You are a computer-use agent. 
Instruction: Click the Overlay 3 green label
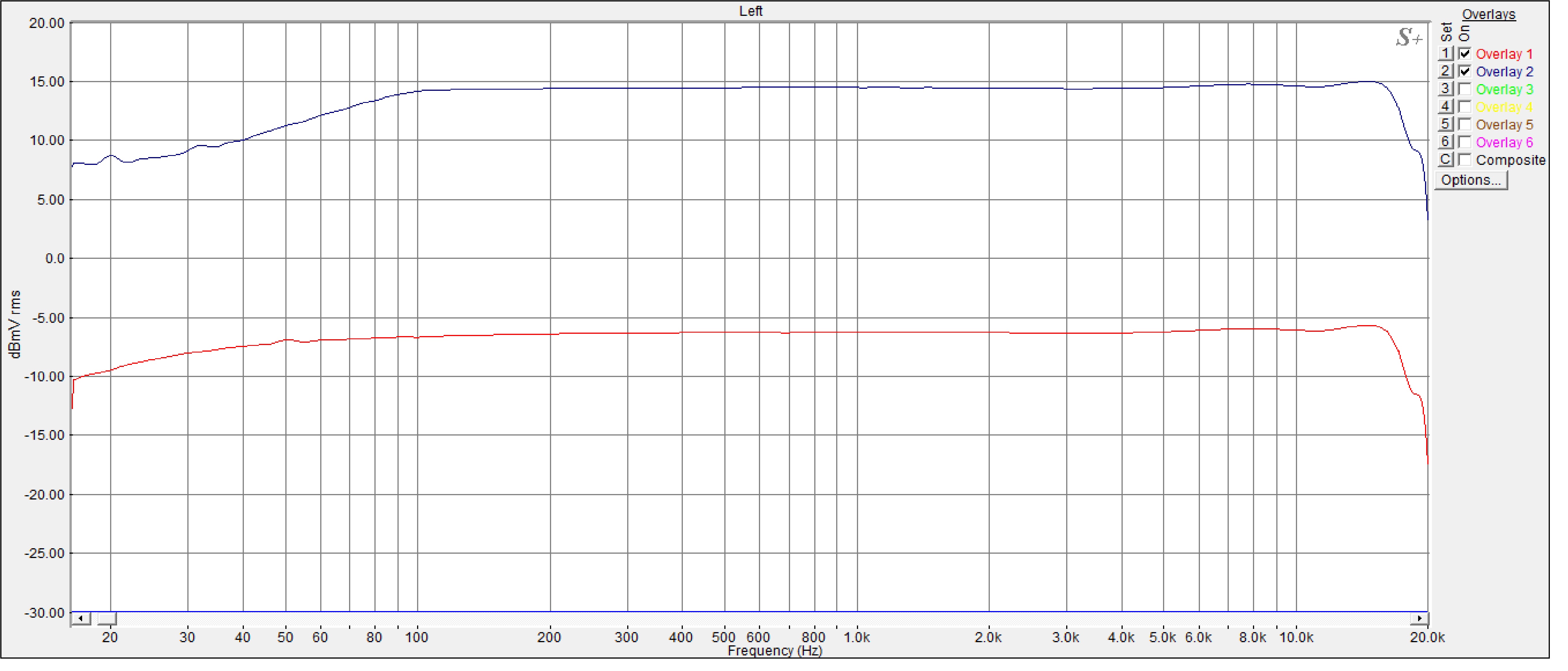pyautogui.click(x=1504, y=90)
